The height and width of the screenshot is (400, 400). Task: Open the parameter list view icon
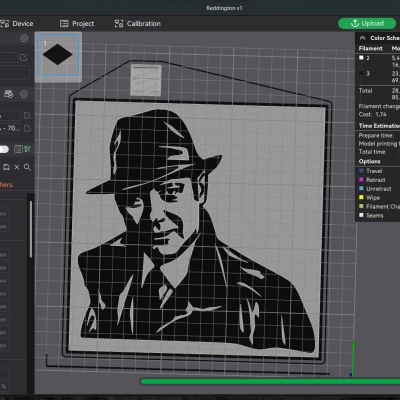[x=18, y=149]
